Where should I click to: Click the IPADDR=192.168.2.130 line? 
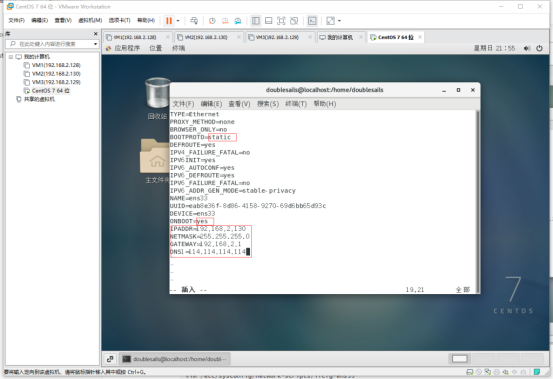pyautogui.click(x=208, y=229)
